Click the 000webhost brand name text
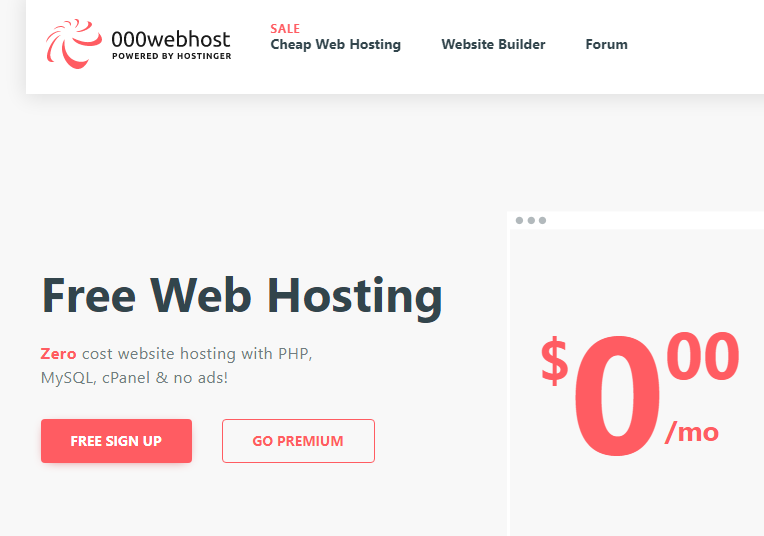This screenshot has height=536, width=764. click(x=171, y=39)
